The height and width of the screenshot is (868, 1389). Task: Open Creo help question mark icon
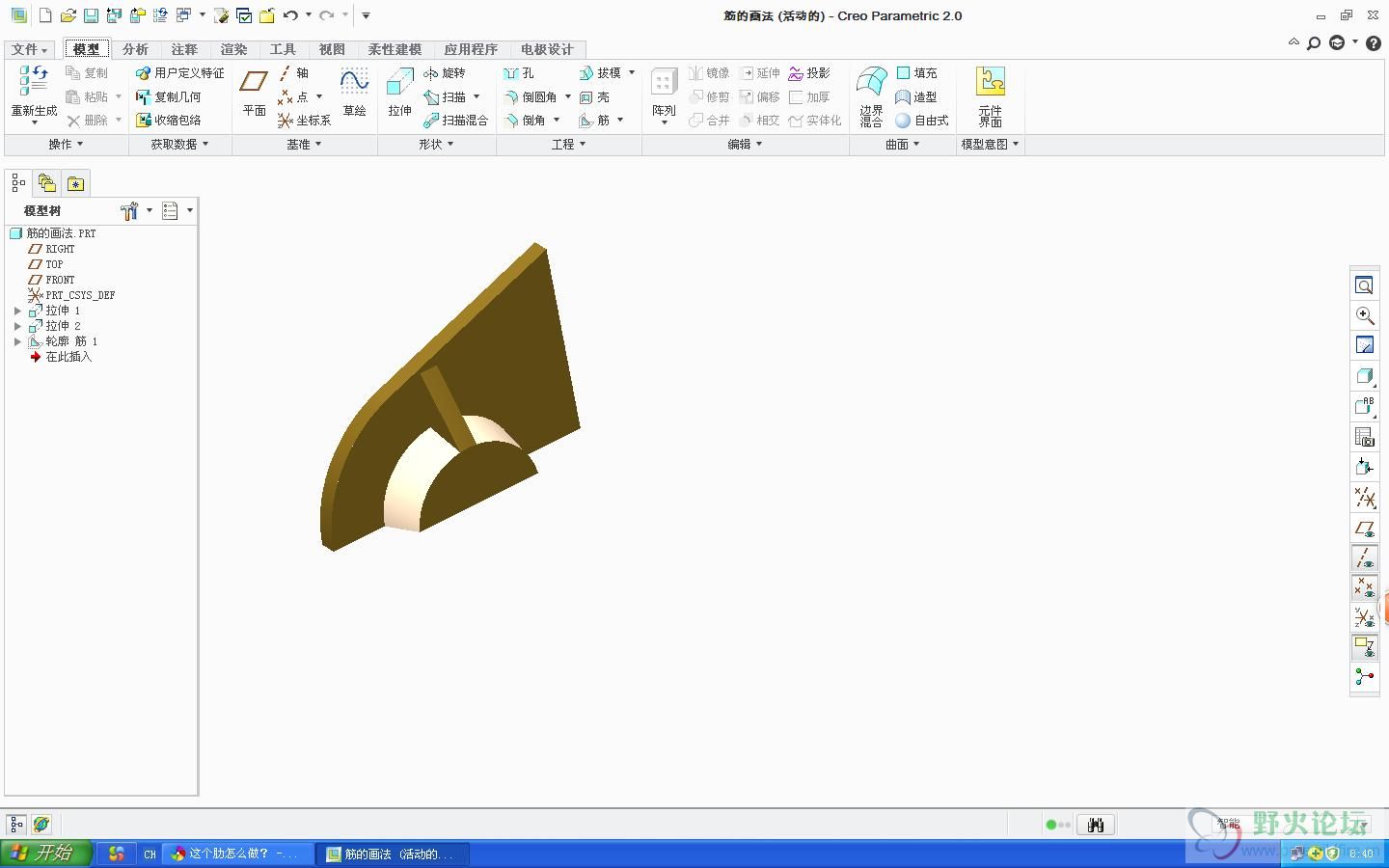(x=1374, y=42)
